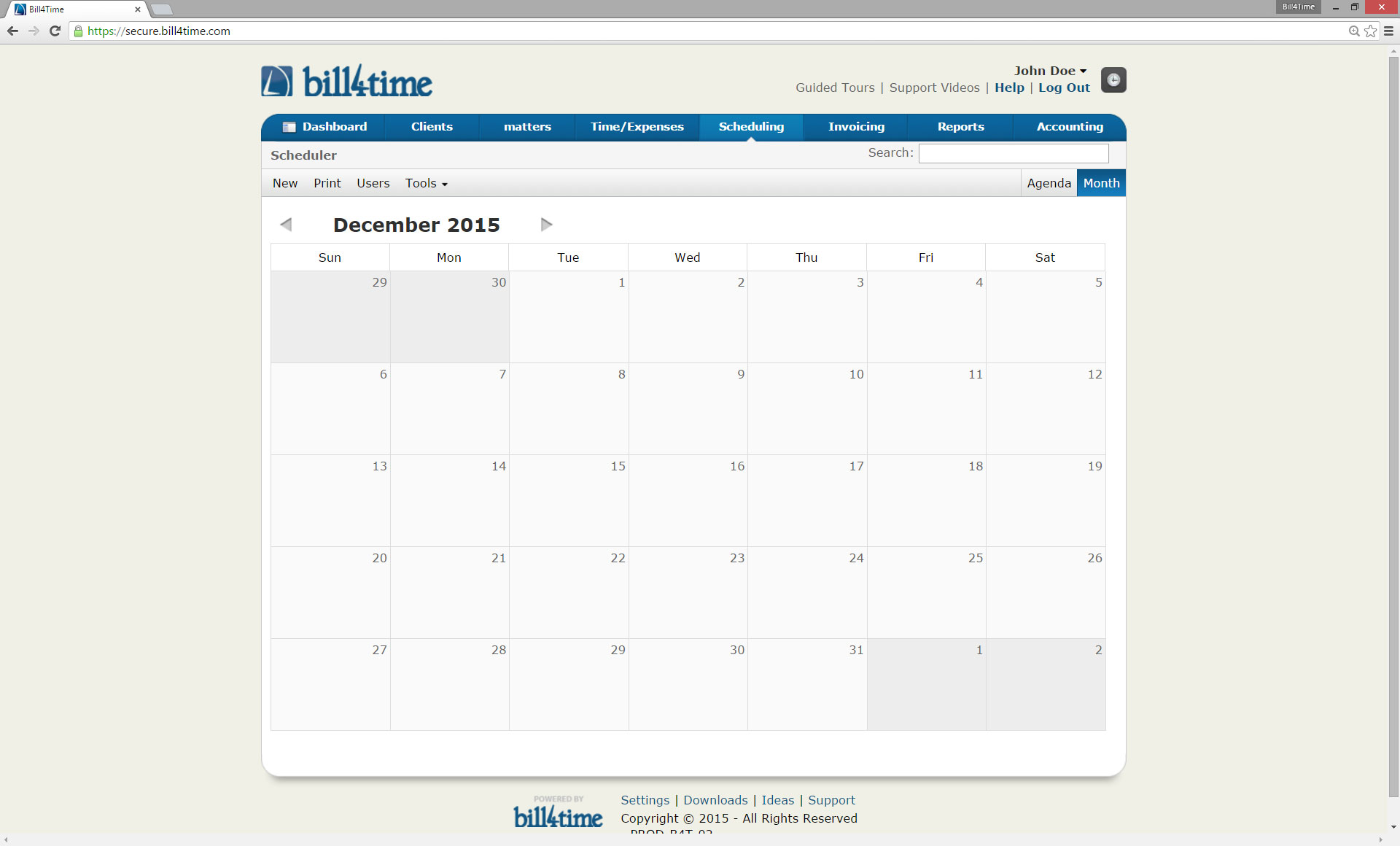The height and width of the screenshot is (846, 1400).
Task: Click the Log Out link
Action: pyautogui.click(x=1064, y=88)
